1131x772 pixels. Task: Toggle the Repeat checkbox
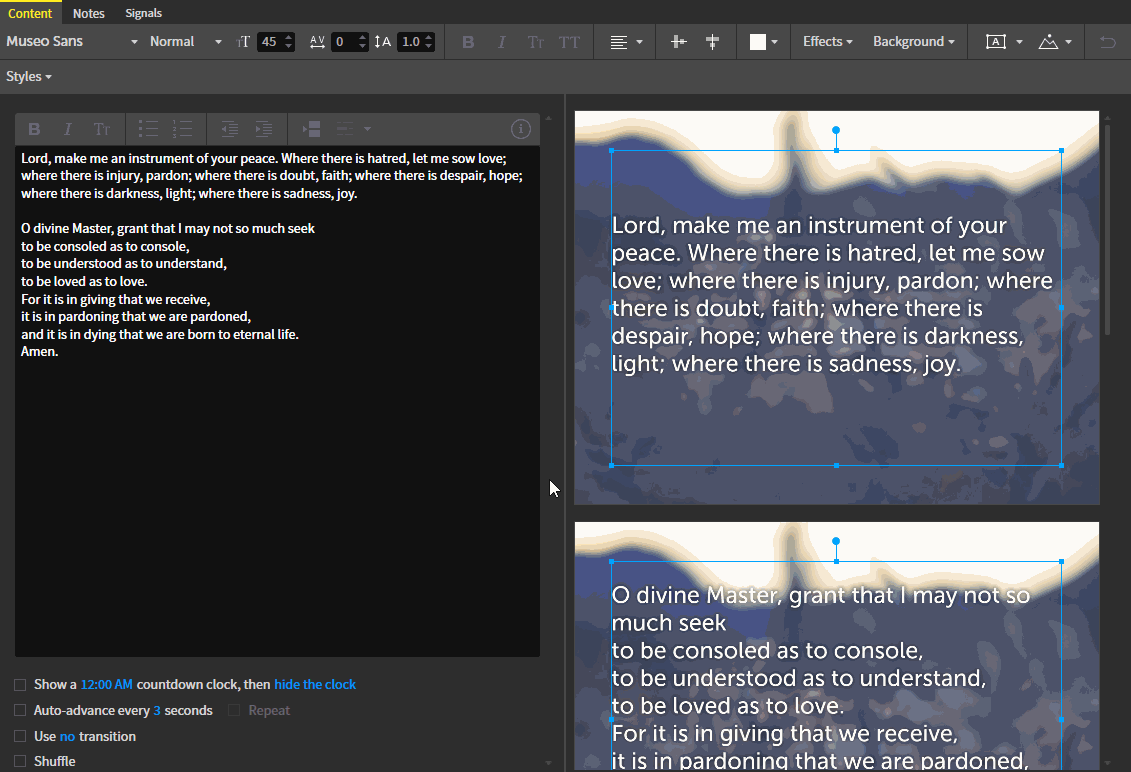click(x=234, y=711)
